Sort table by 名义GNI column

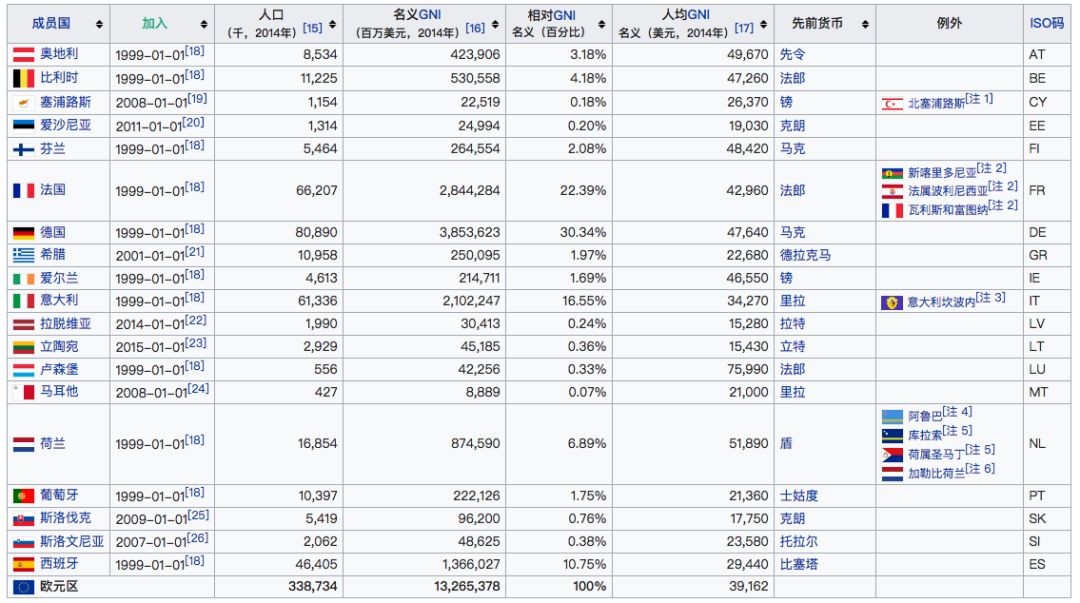495,24
